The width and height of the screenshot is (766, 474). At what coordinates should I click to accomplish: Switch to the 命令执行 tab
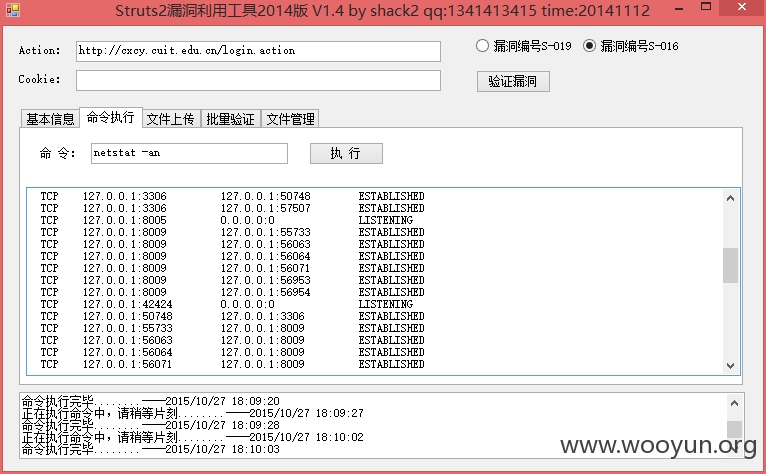coord(110,118)
